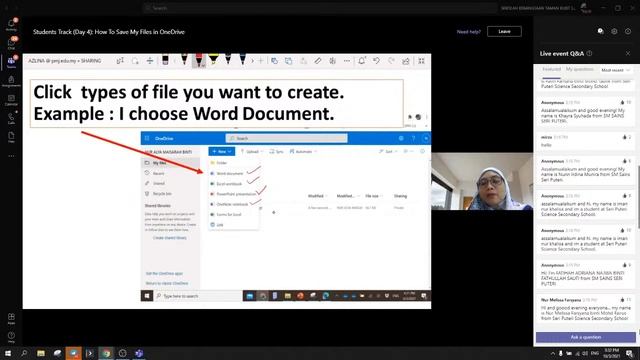
Task: Leave the live event
Action: [504, 31]
